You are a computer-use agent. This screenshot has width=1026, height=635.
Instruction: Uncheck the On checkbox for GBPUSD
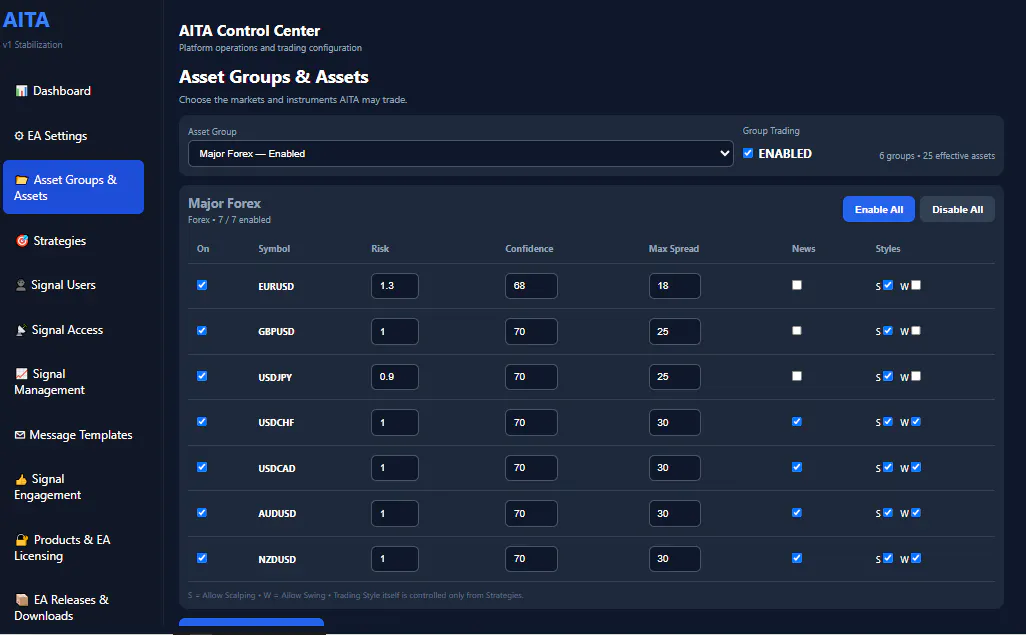pyautogui.click(x=202, y=331)
